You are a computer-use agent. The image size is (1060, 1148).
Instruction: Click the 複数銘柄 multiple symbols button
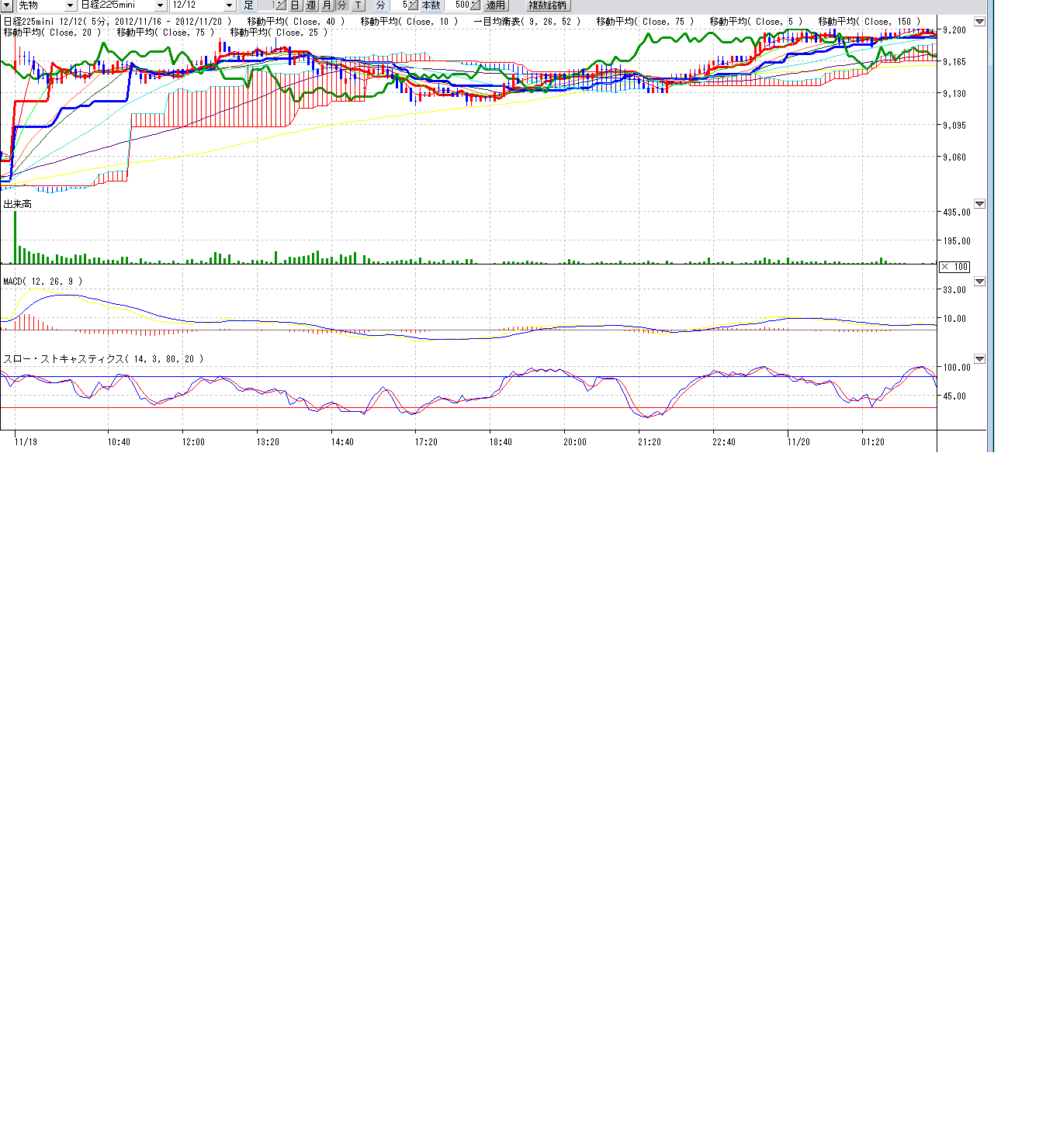point(547,5)
